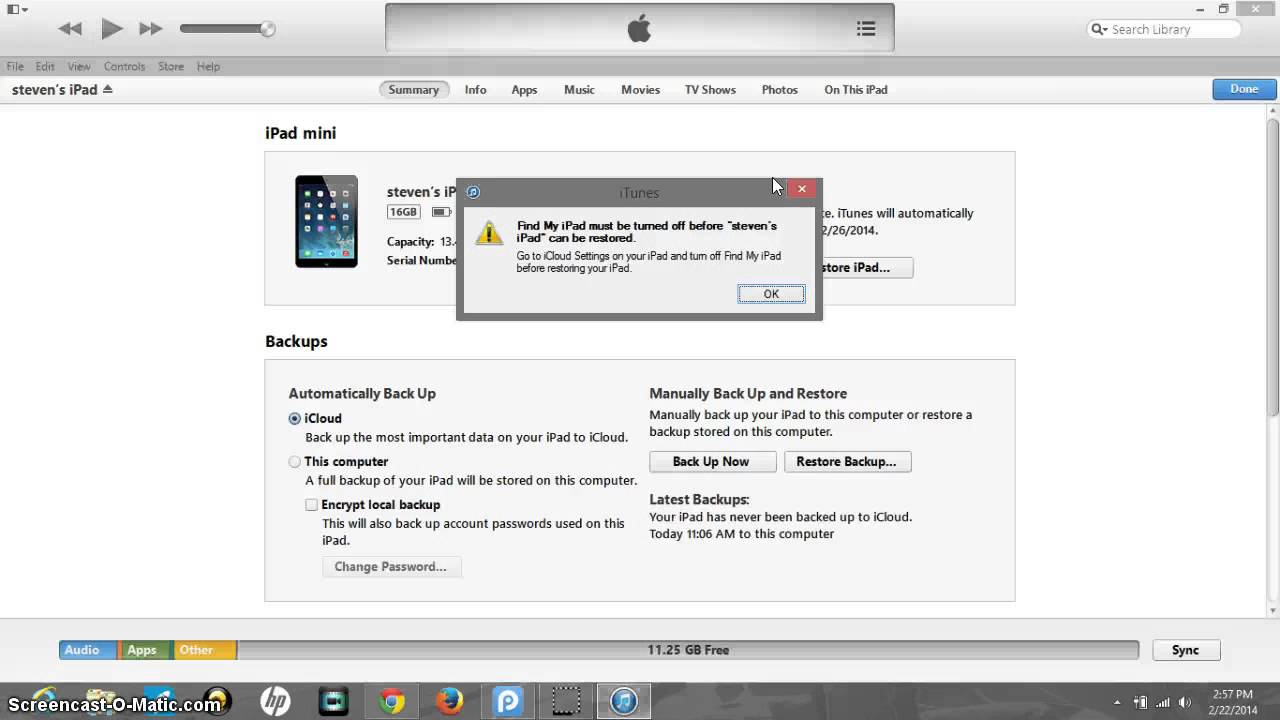The image size is (1280, 720).
Task: Select the This computer radio button
Action: pos(294,462)
